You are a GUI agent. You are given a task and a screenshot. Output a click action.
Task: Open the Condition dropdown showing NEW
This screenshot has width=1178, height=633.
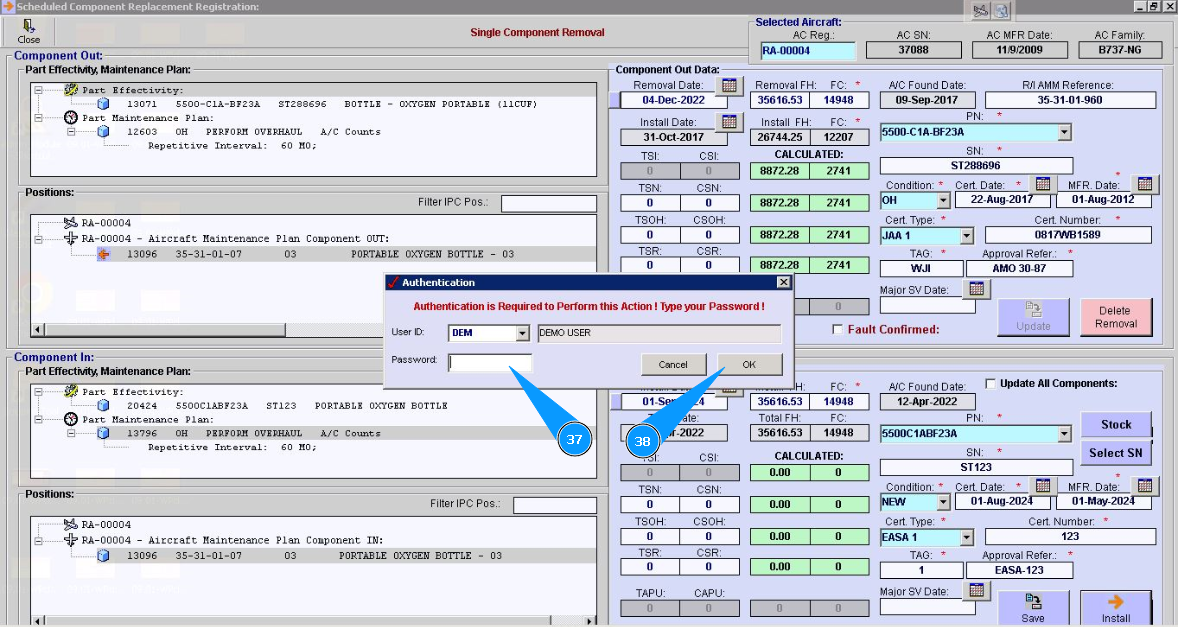(x=943, y=502)
